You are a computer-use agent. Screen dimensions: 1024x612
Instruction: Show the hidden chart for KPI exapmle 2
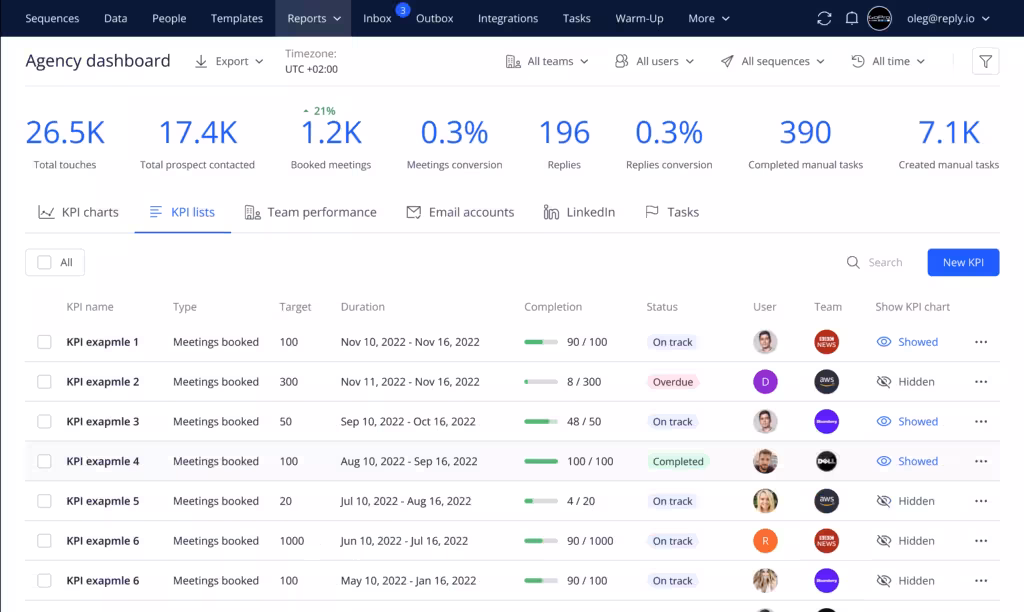coord(905,382)
